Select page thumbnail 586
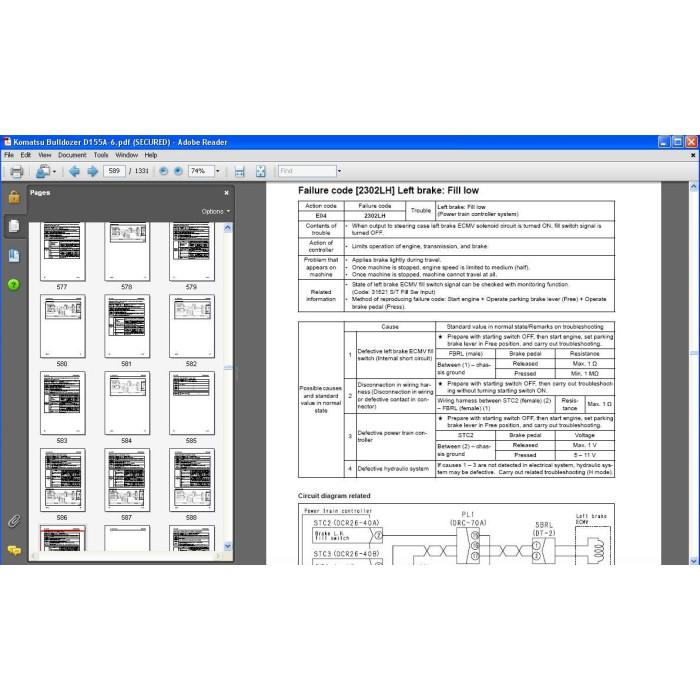This screenshot has width=700, height=700. pos(62,480)
